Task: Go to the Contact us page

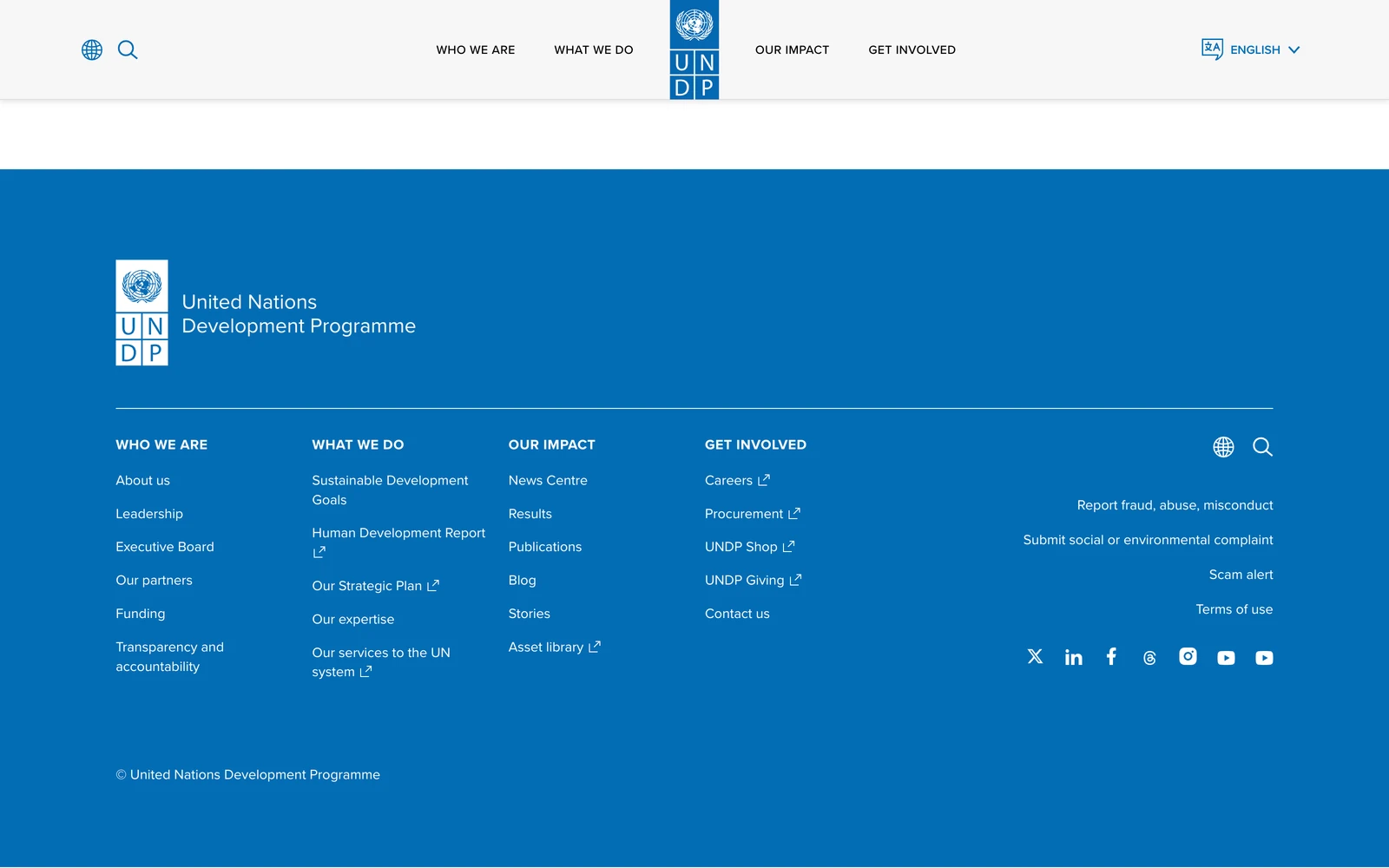Action: [x=737, y=614]
